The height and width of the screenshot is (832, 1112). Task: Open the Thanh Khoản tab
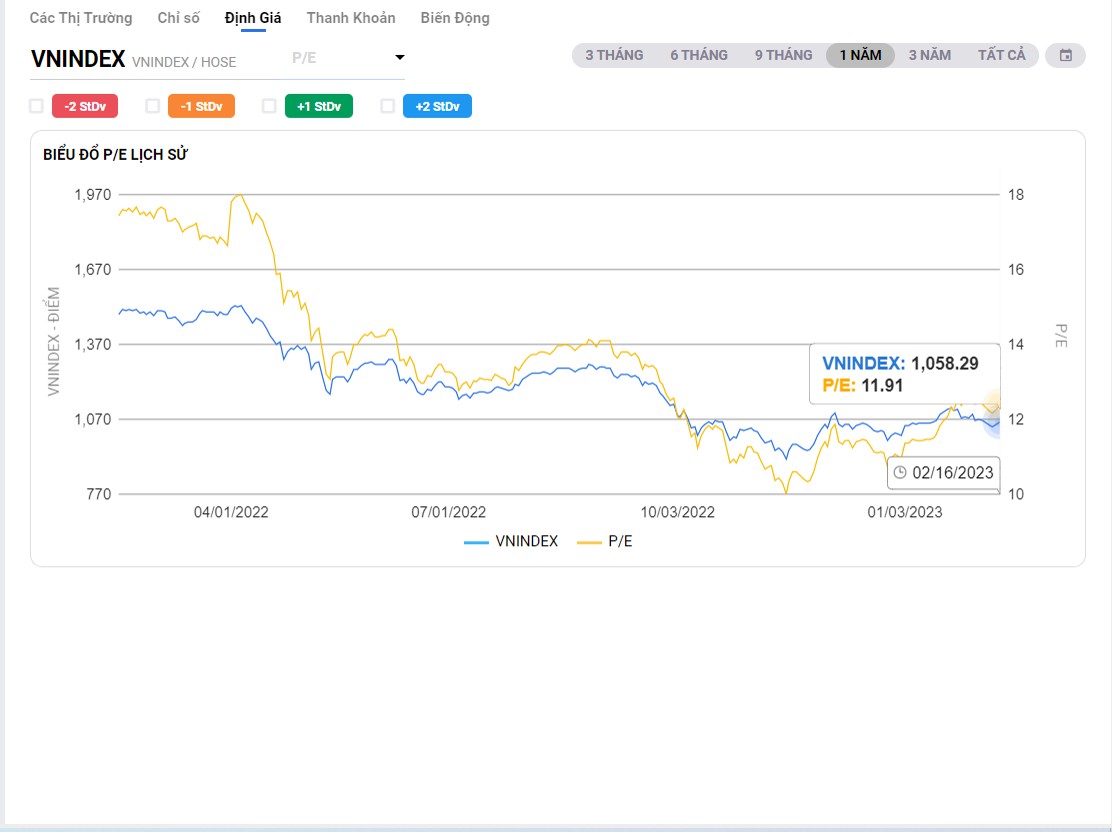(x=351, y=18)
